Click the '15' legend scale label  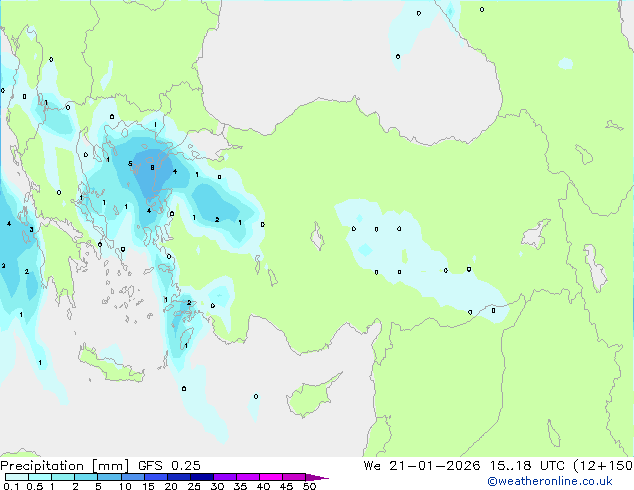[x=148, y=486]
